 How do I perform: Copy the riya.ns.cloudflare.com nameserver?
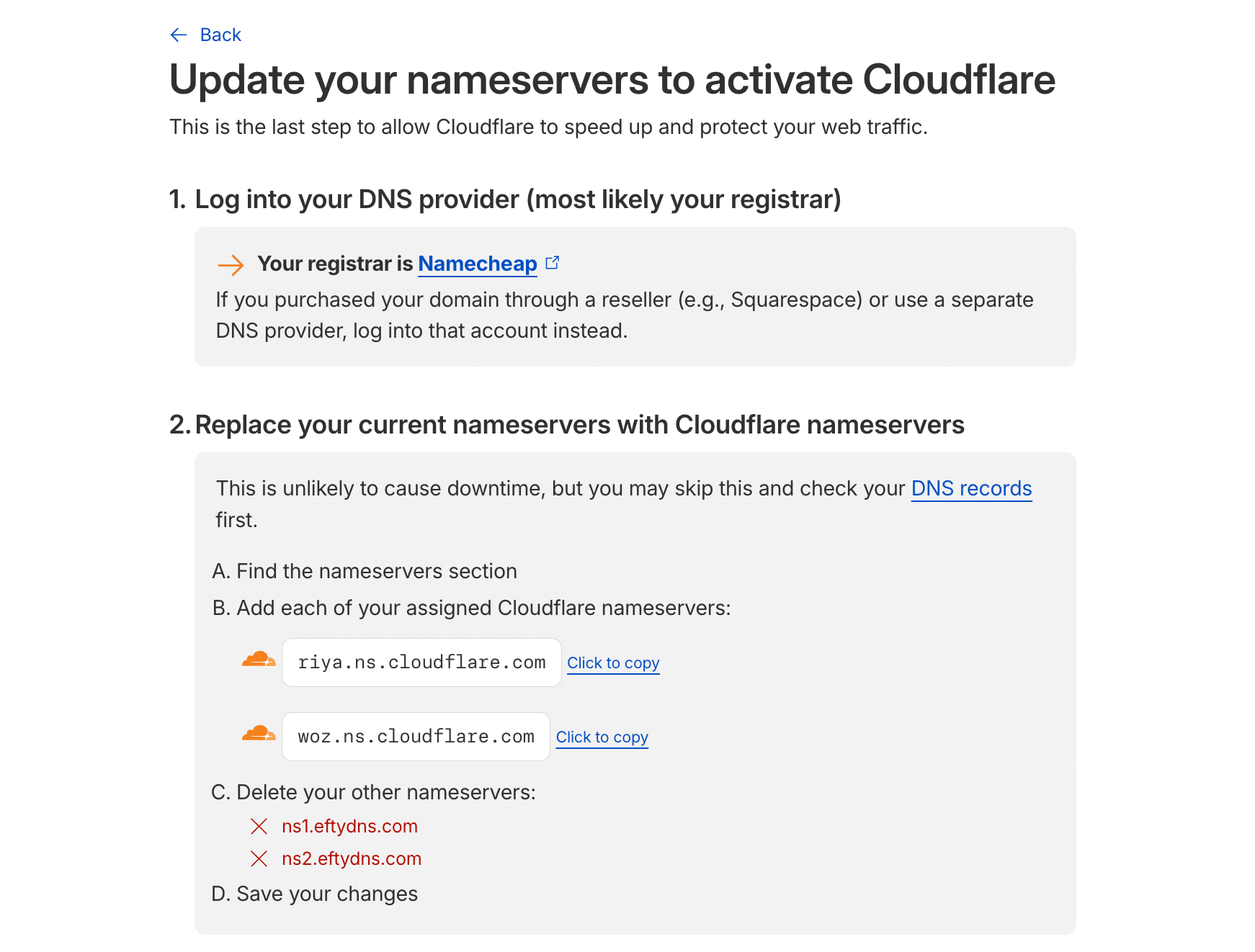[613, 663]
